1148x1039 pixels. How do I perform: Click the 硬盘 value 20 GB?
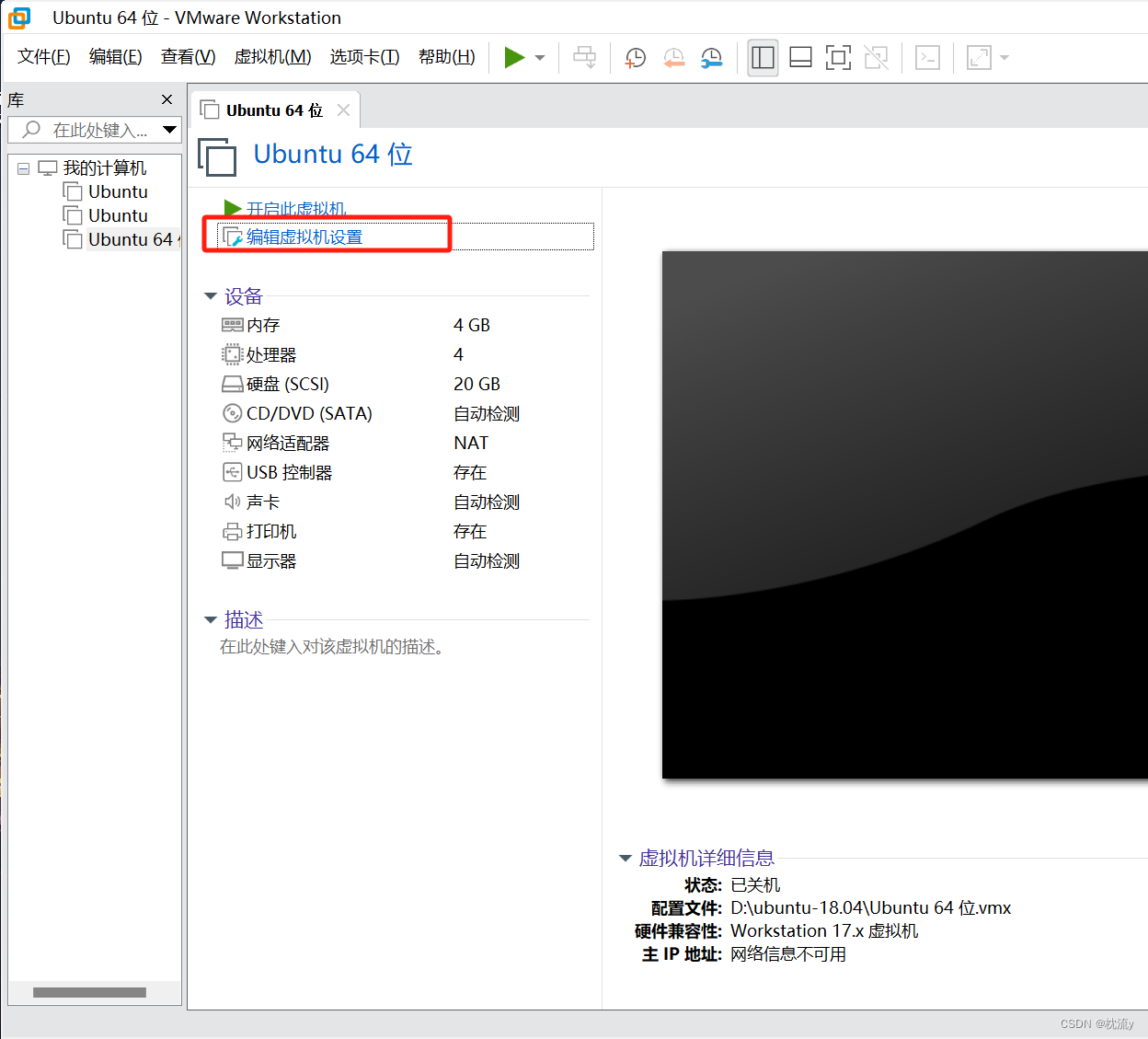pyautogui.click(x=476, y=384)
